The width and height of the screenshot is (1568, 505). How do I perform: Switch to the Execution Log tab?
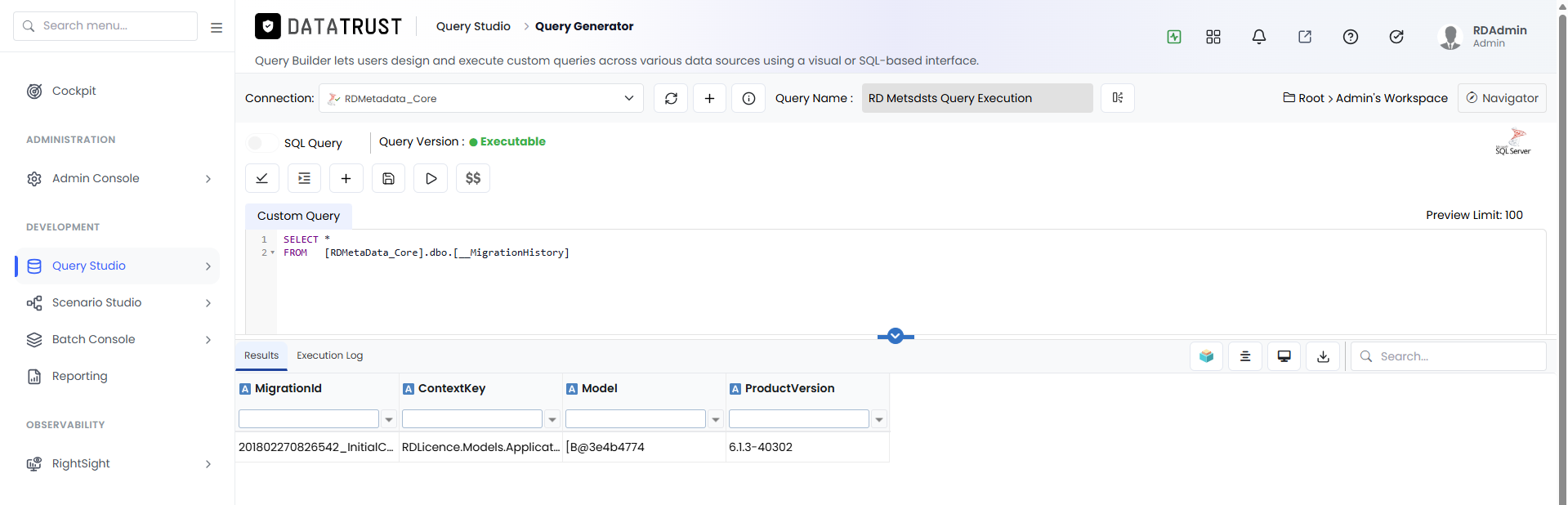pyautogui.click(x=330, y=355)
